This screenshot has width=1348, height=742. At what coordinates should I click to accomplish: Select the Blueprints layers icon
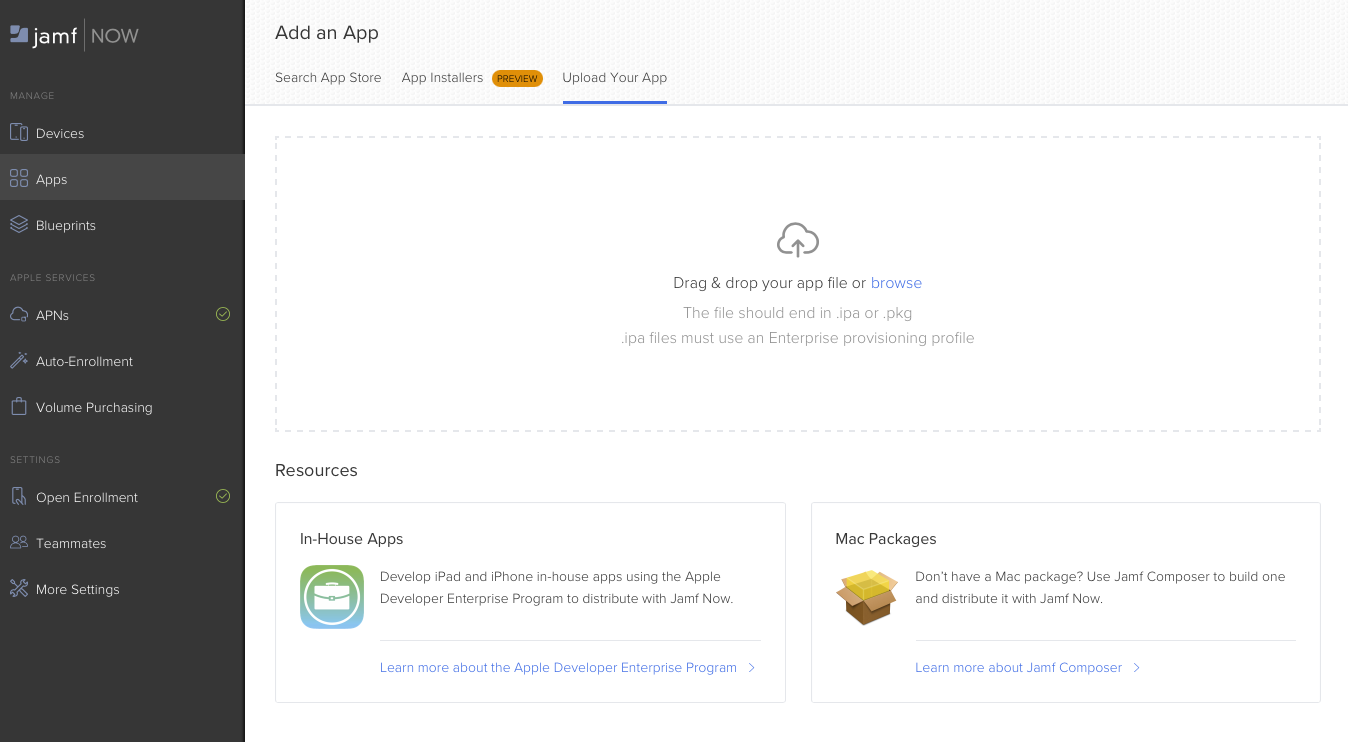tap(19, 225)
